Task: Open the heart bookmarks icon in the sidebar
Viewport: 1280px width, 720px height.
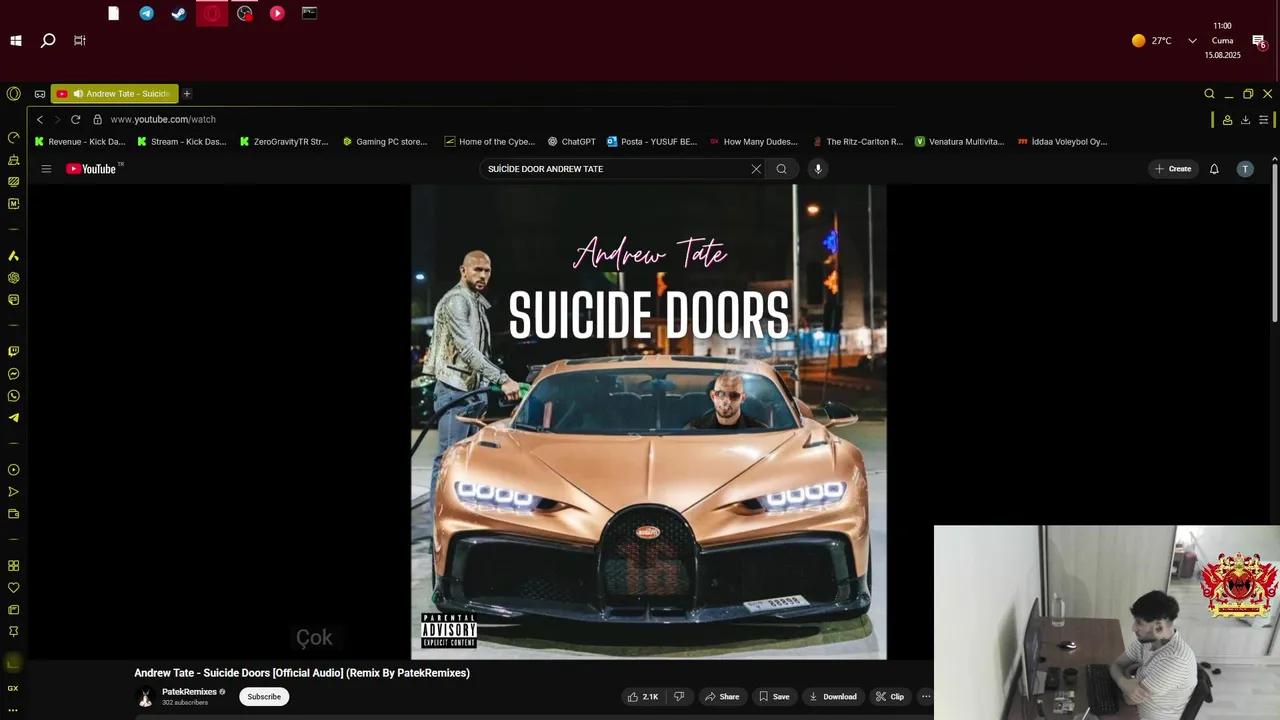Action: (x=13, y=588)
